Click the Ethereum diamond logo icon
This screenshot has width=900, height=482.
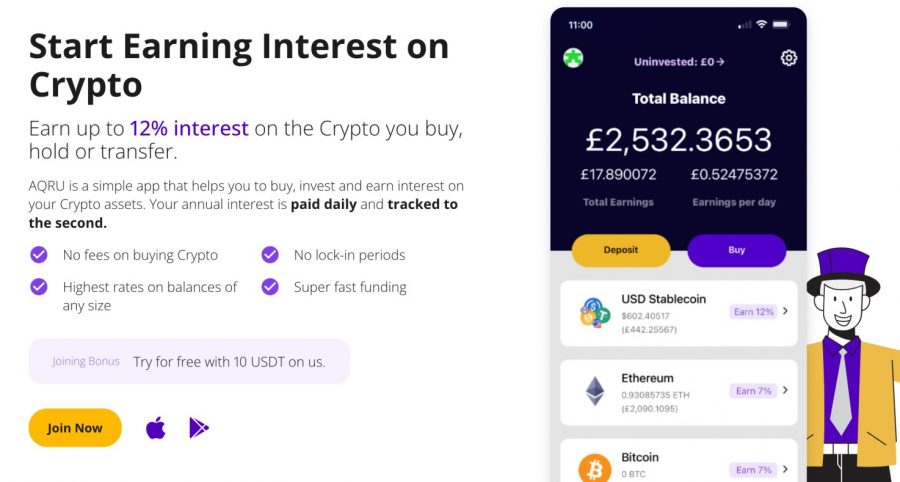point(595,391)
